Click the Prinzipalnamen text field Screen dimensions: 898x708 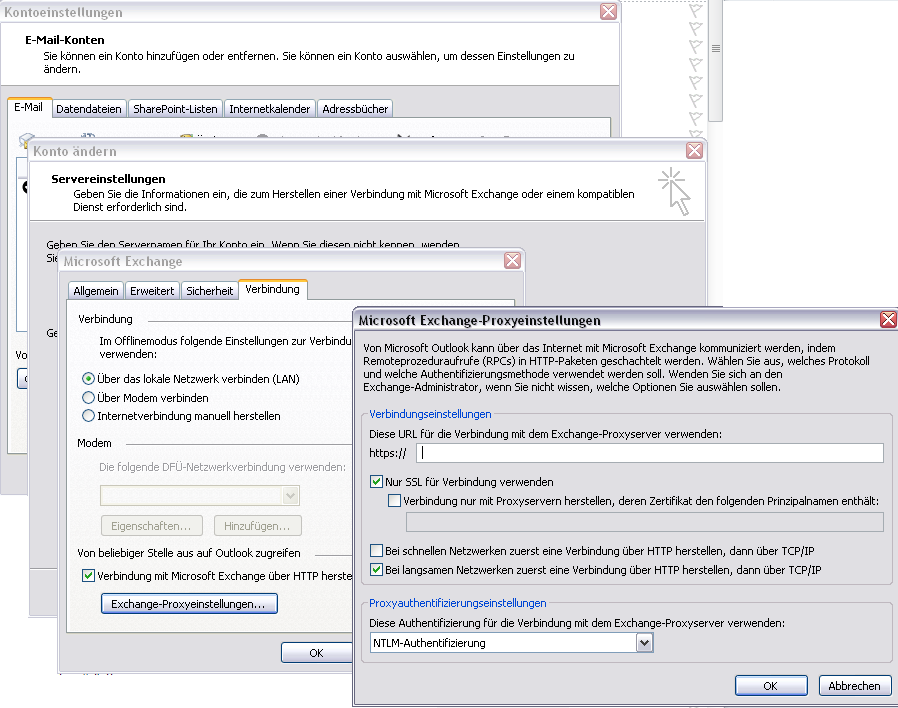645,522
